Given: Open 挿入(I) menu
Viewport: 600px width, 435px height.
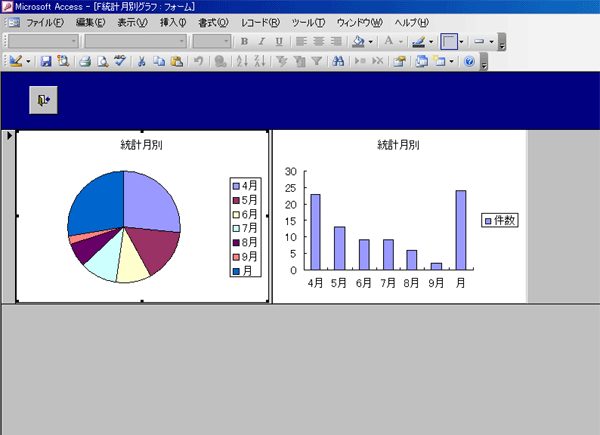Looking at the screenshot, I should [x=173, y=23].
